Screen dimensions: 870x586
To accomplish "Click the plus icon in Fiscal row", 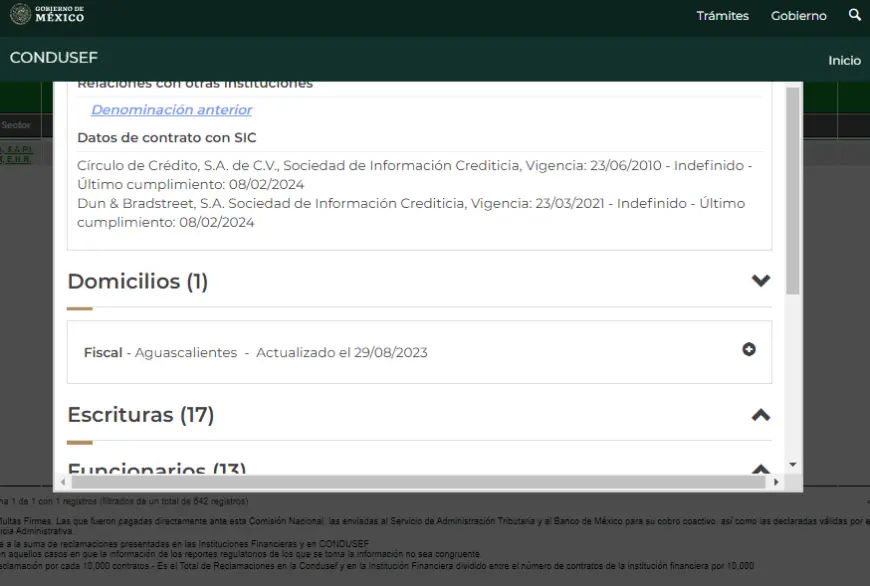I will 749,350.
